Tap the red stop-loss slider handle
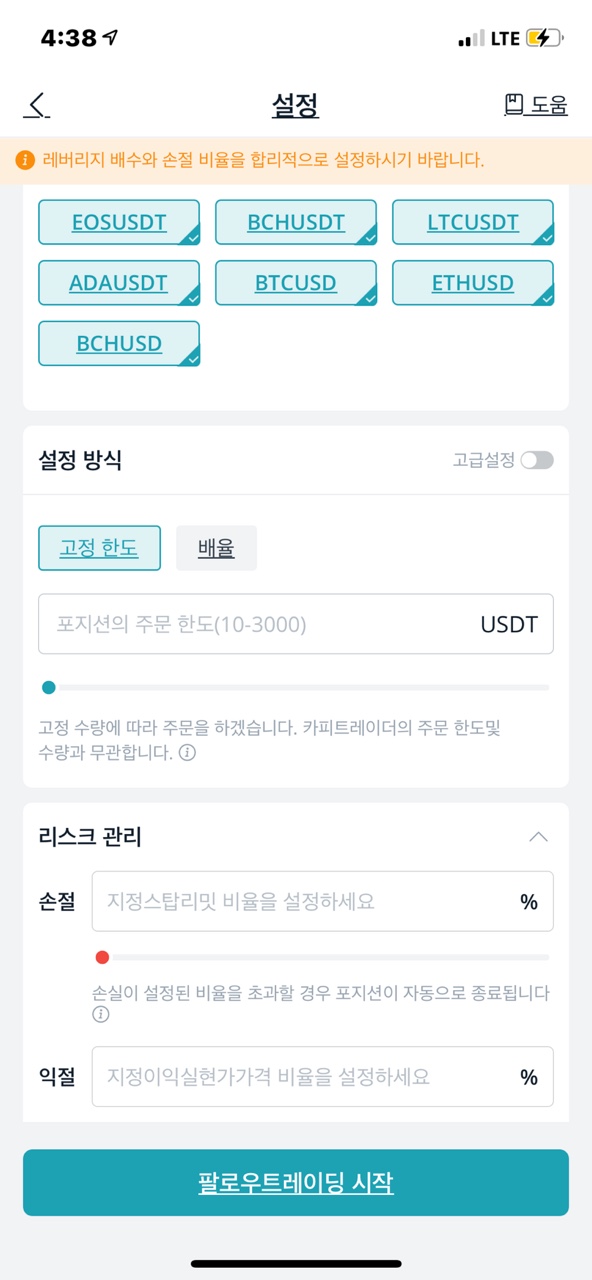 click(x=102, y=957)
